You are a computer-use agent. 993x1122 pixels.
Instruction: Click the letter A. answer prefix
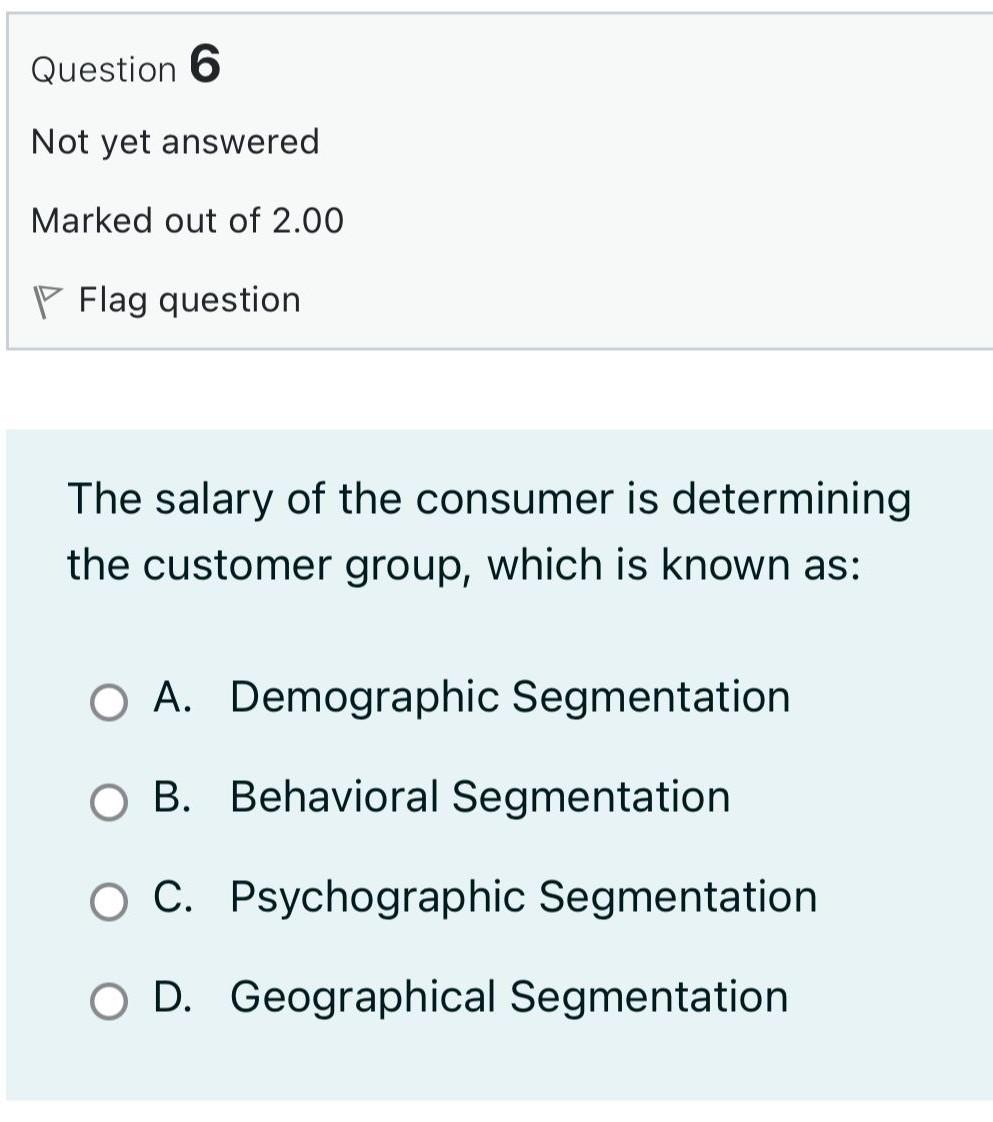[172, 696]
